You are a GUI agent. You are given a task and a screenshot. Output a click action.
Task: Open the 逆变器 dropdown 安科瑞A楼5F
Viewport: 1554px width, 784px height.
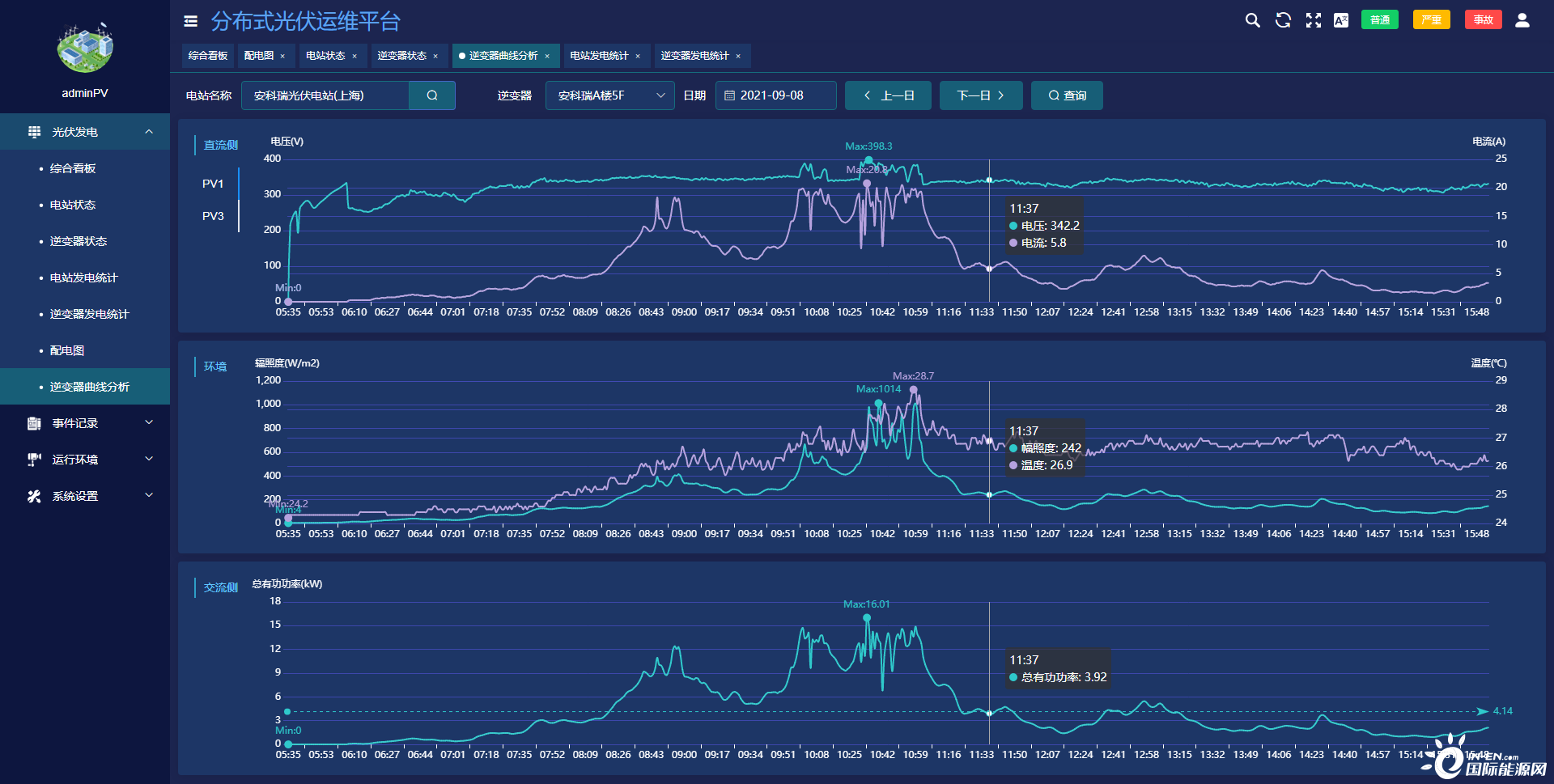point(609,95)
